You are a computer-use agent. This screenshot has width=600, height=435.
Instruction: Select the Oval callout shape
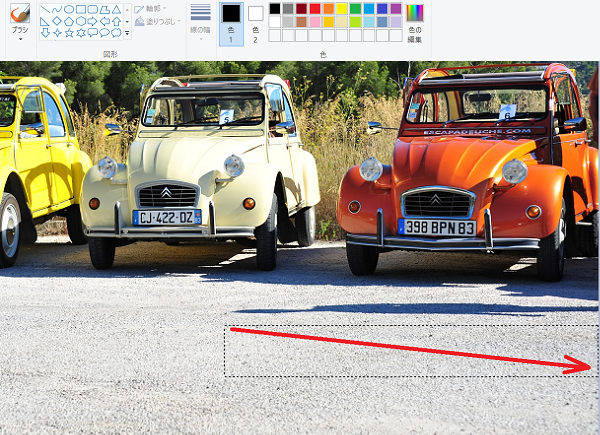pyautogui.click(x=104, y=33)
